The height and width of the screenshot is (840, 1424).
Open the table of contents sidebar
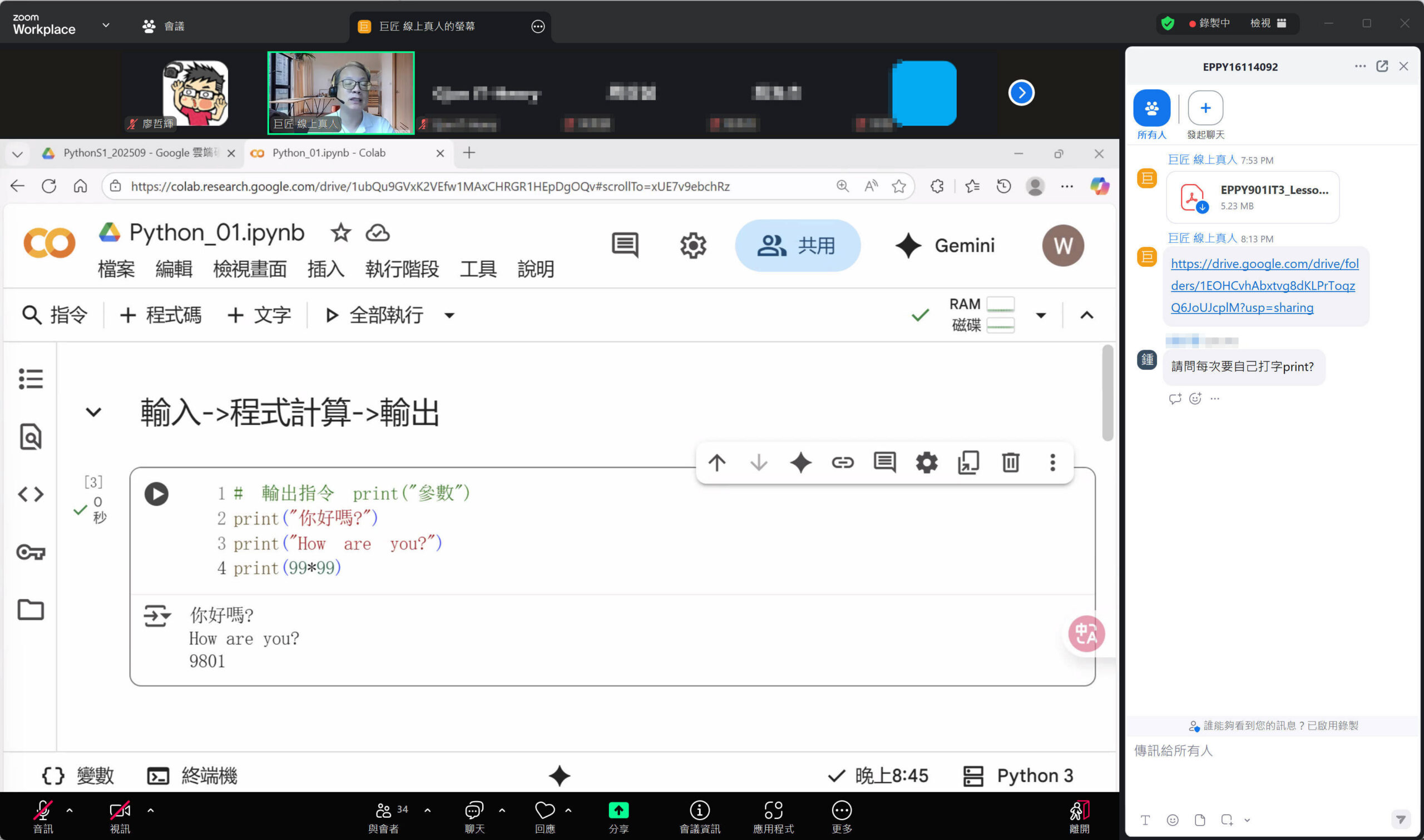(x=31, y=379)
